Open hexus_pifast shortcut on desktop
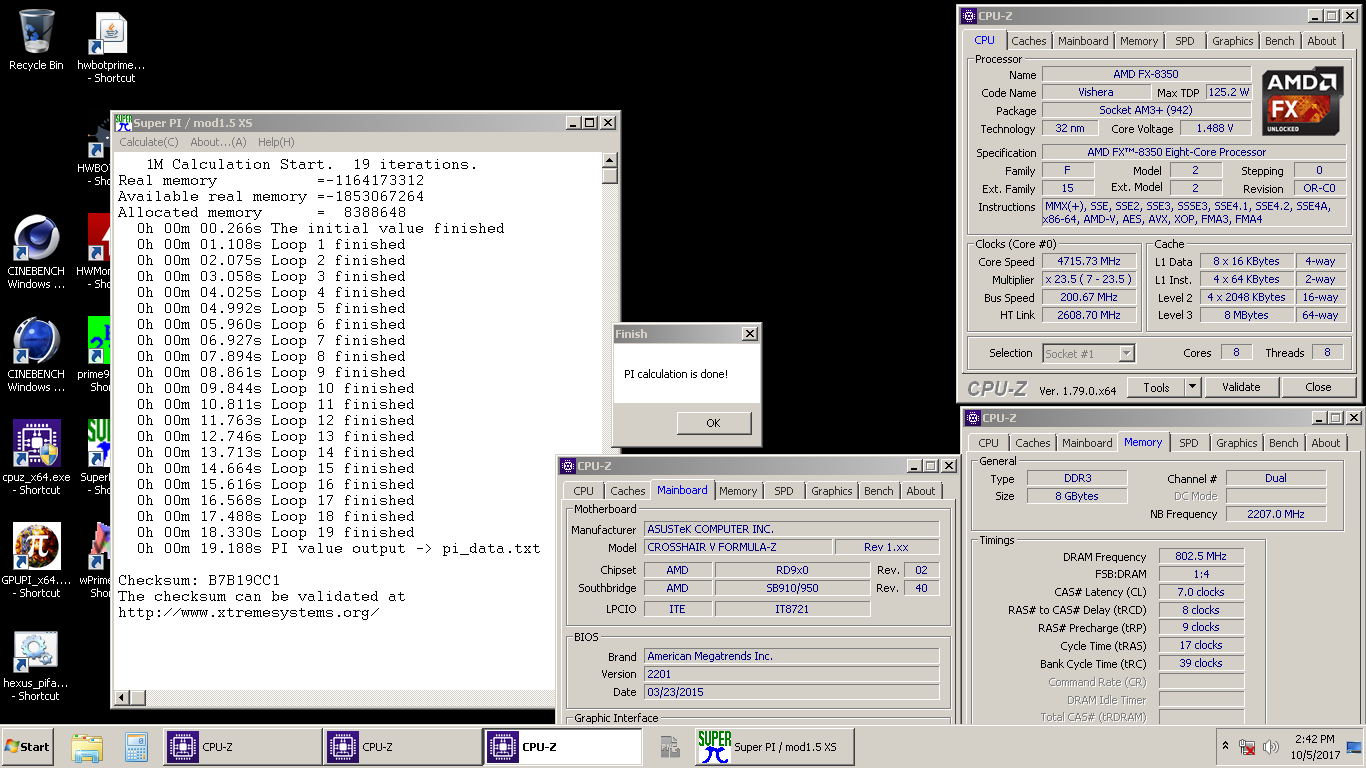 click(x=36, y=664)
